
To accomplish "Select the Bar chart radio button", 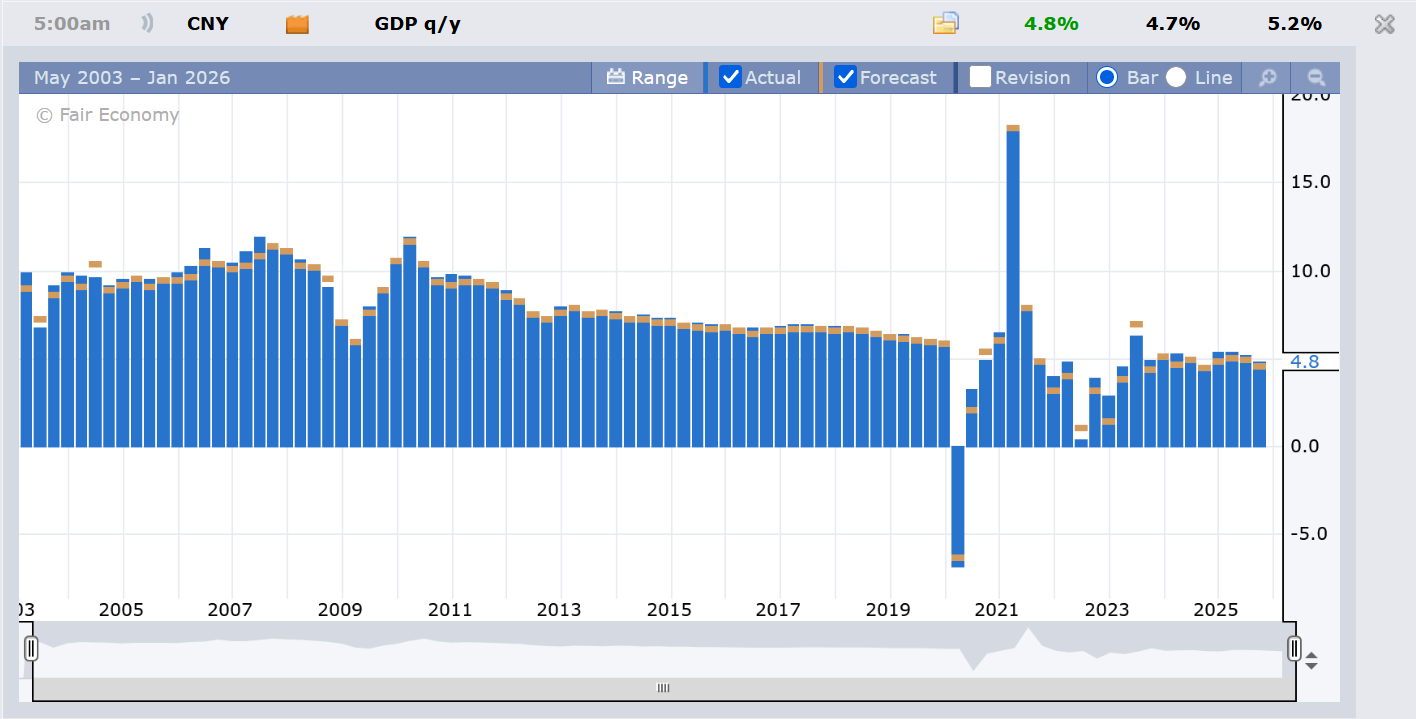I will (x=1107, y=77).
